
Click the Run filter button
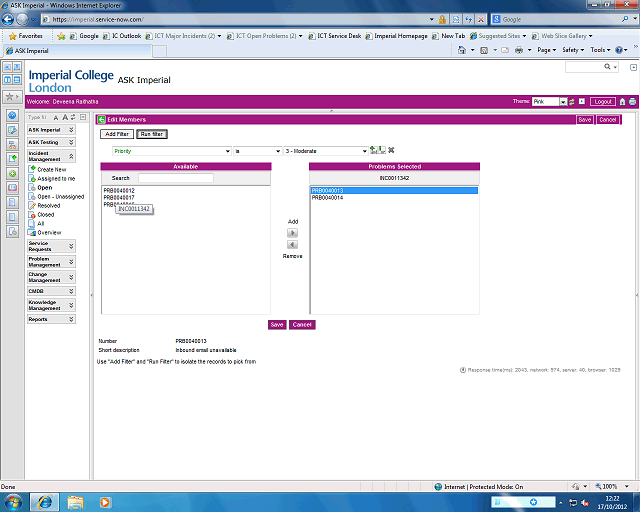point(152,133)
